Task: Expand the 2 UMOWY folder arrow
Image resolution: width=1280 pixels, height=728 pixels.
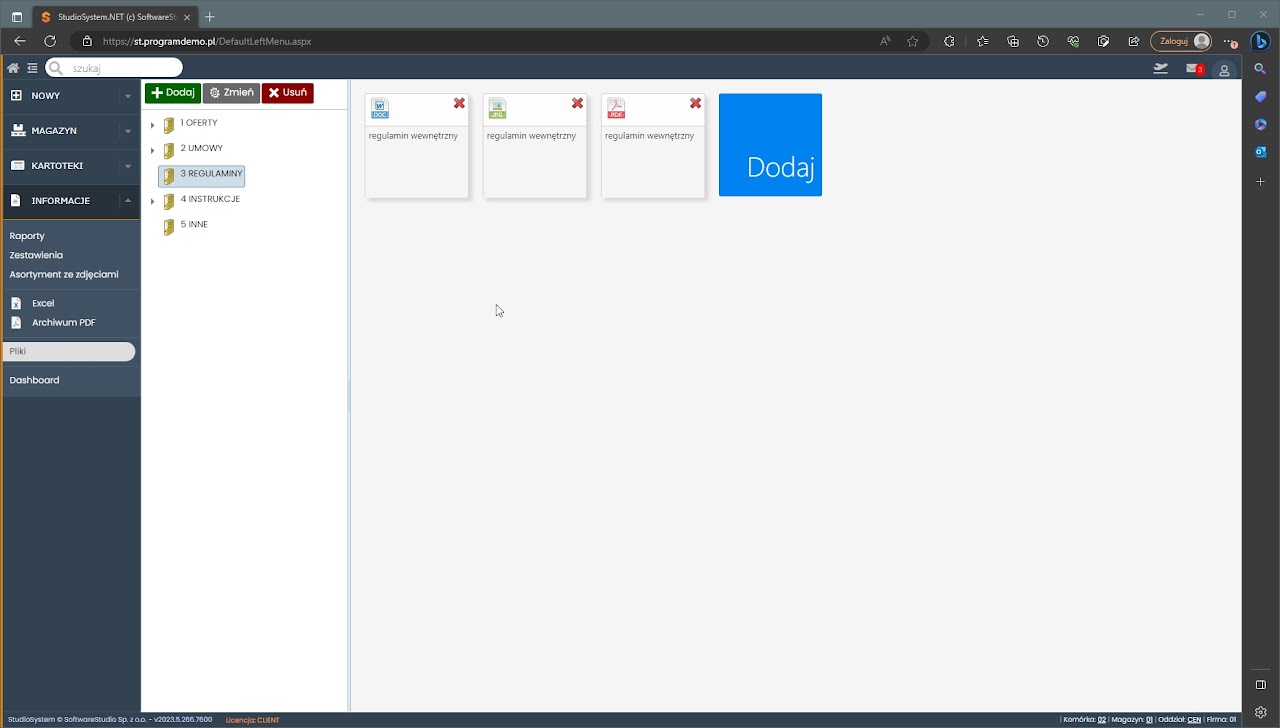Action: (152, 150)
